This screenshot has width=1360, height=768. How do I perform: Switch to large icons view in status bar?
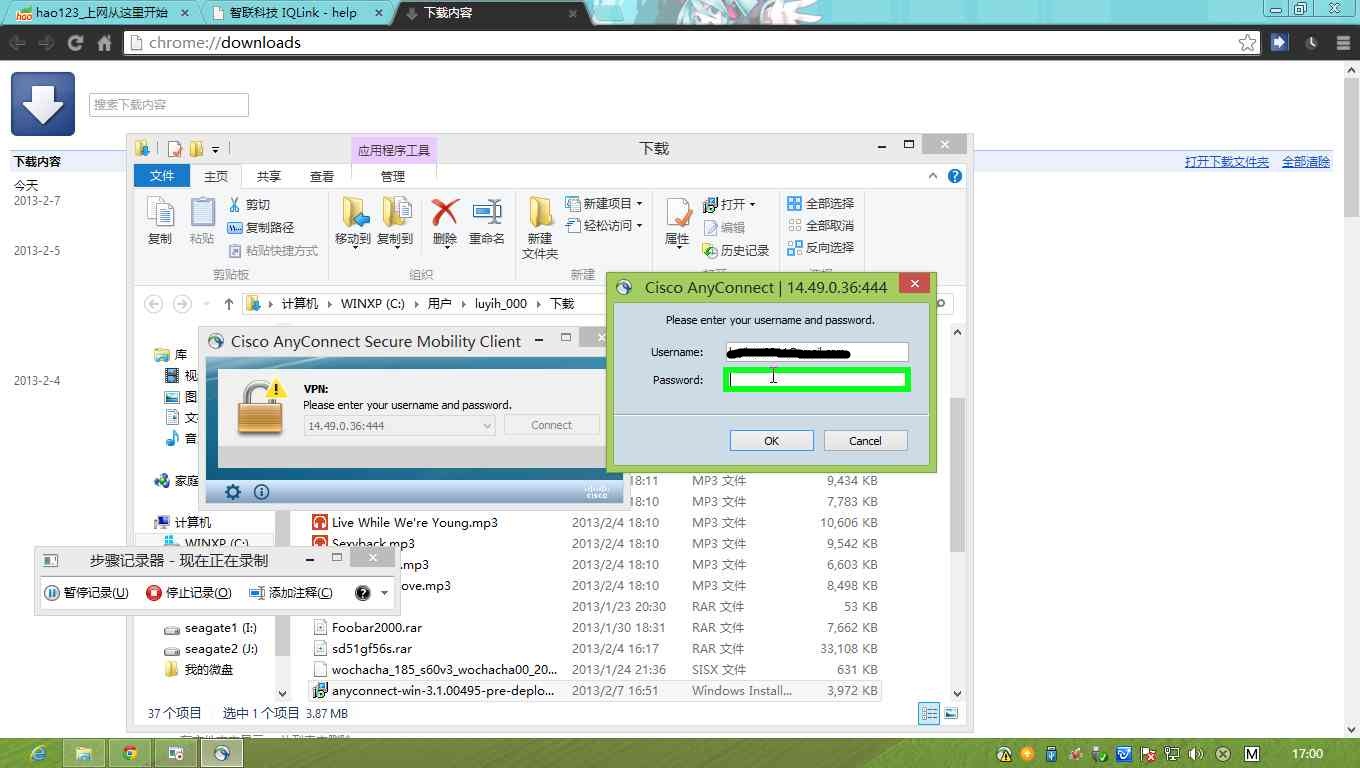[951, 713]
